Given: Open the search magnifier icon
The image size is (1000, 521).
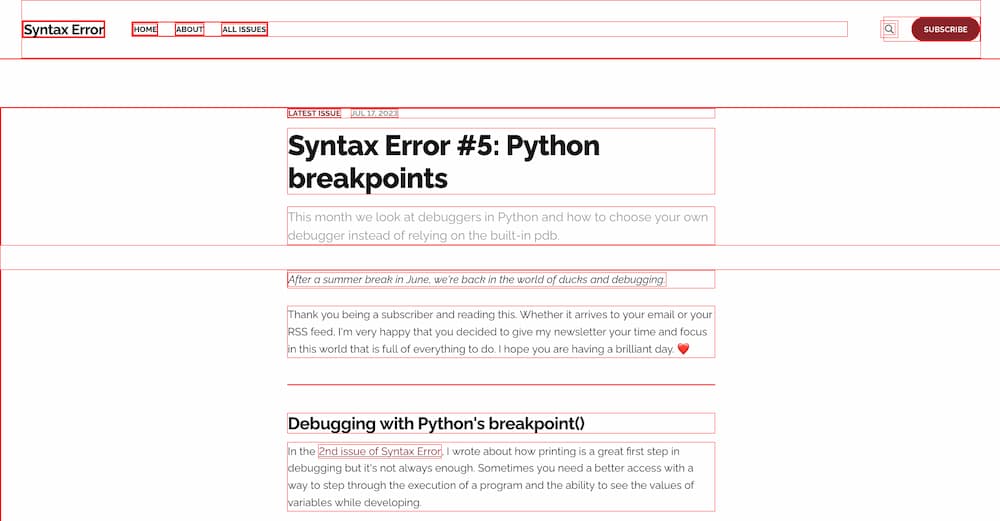Looking at the screenshot, I should (x=889, y=29).
